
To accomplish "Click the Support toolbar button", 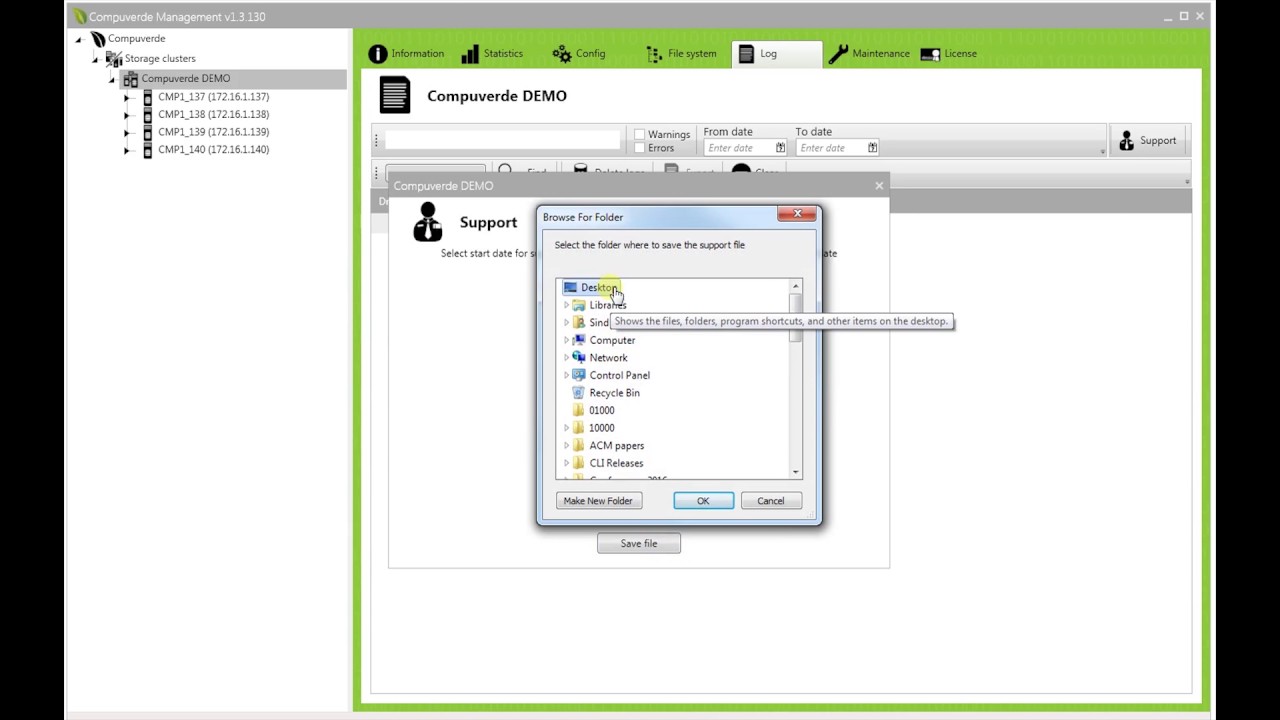I will click(1148, 141).
